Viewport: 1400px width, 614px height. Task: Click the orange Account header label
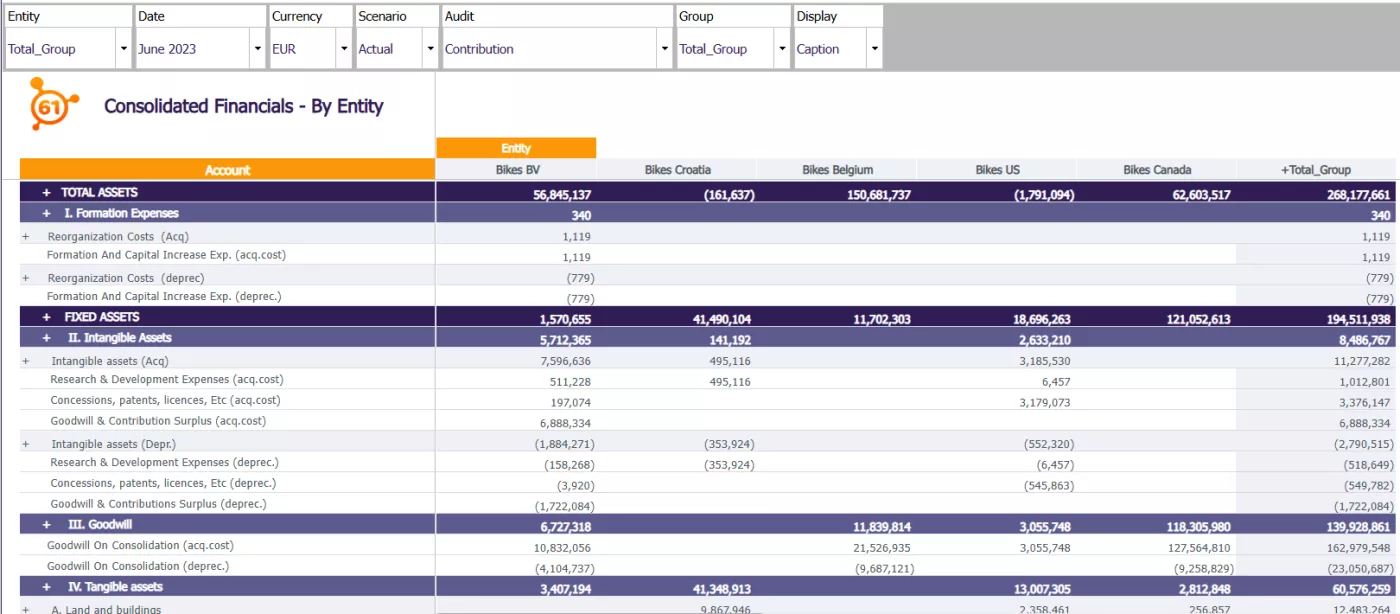(227, 169)
